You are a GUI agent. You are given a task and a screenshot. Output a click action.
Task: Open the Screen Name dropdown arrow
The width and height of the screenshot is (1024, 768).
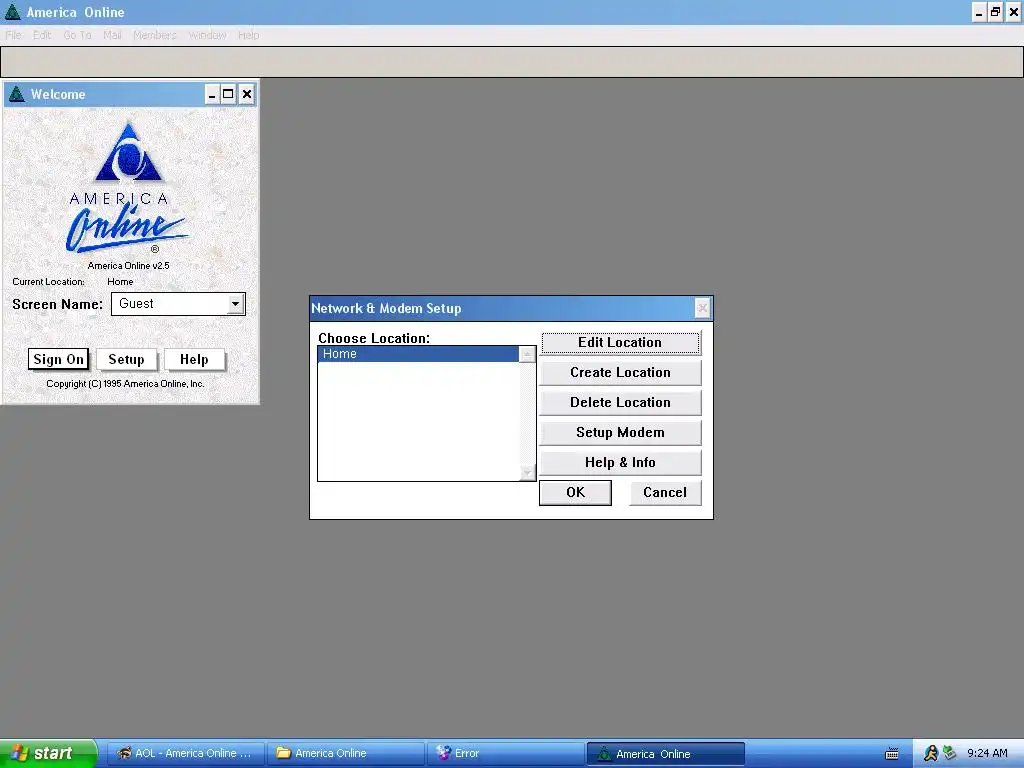pyautogui.click(x=235, y=304)
